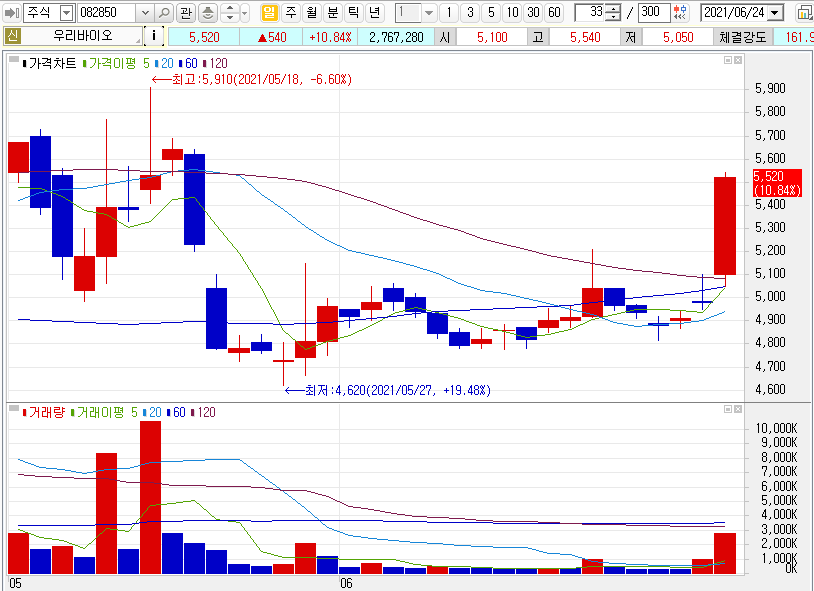Click the volume MA 20 legend entry
Image resolution: width=814 pixels, height=591 pixels.
tap(152, 412)
